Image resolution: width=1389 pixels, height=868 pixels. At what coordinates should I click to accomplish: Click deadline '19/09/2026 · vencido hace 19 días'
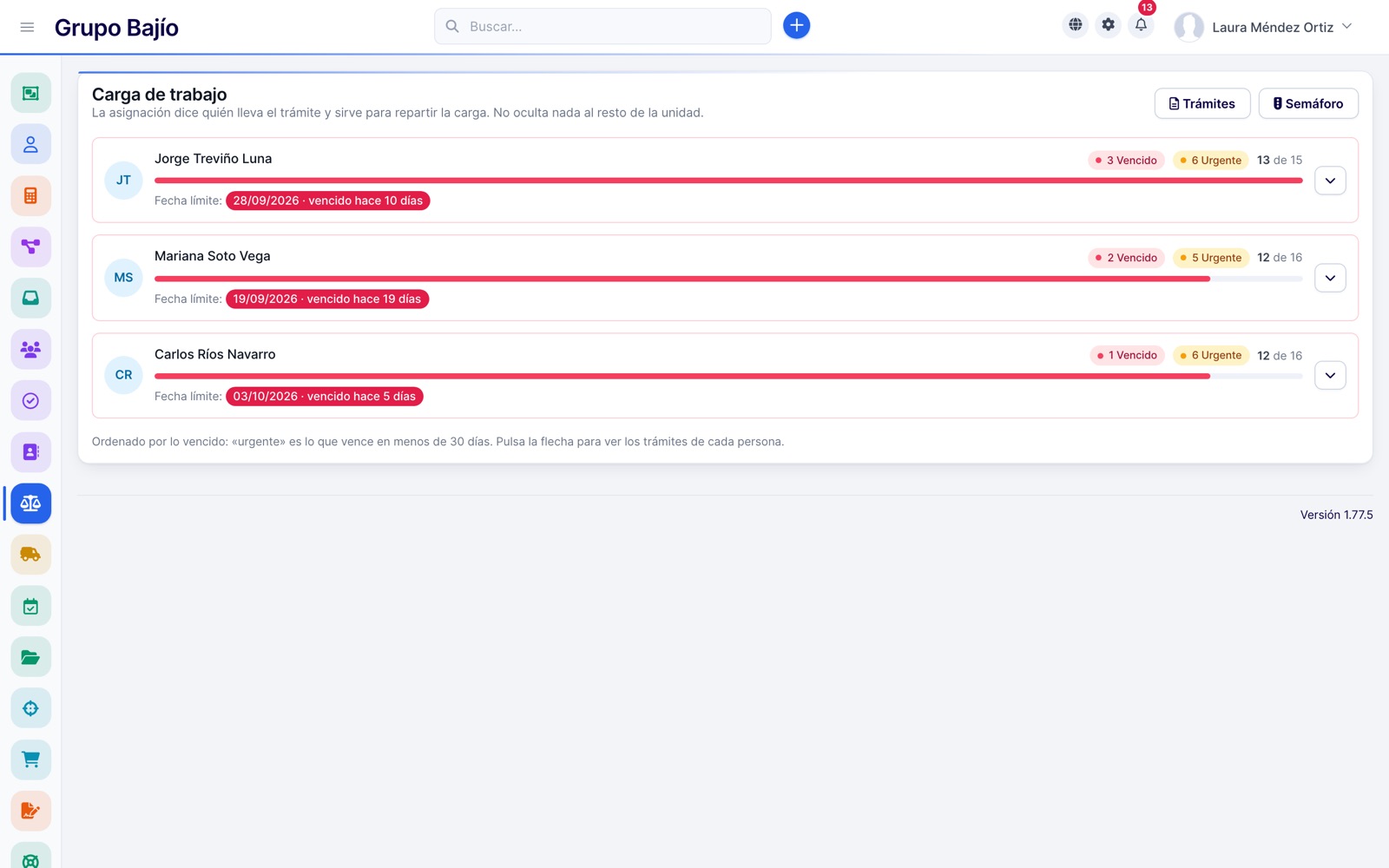[x=327, y=299]
